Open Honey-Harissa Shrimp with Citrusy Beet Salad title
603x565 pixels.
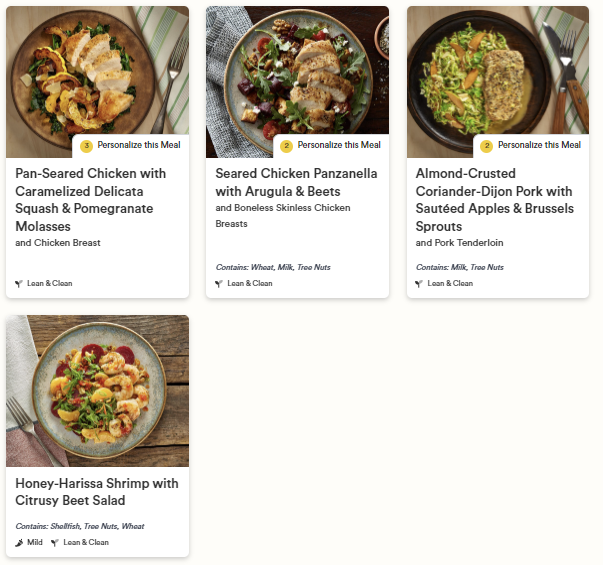click(x=96, y=492)
